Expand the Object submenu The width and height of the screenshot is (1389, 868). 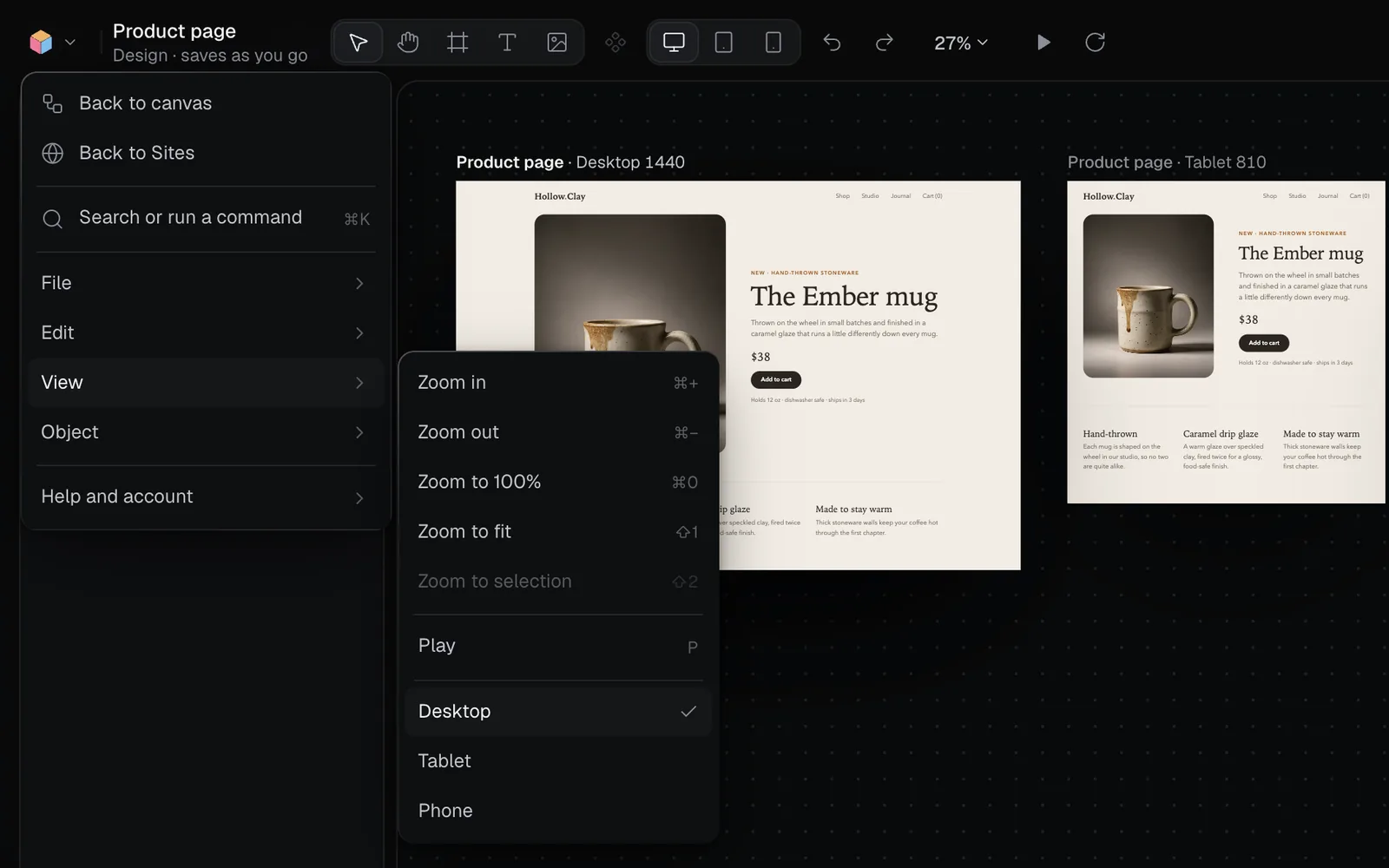(x=206, y=432)
